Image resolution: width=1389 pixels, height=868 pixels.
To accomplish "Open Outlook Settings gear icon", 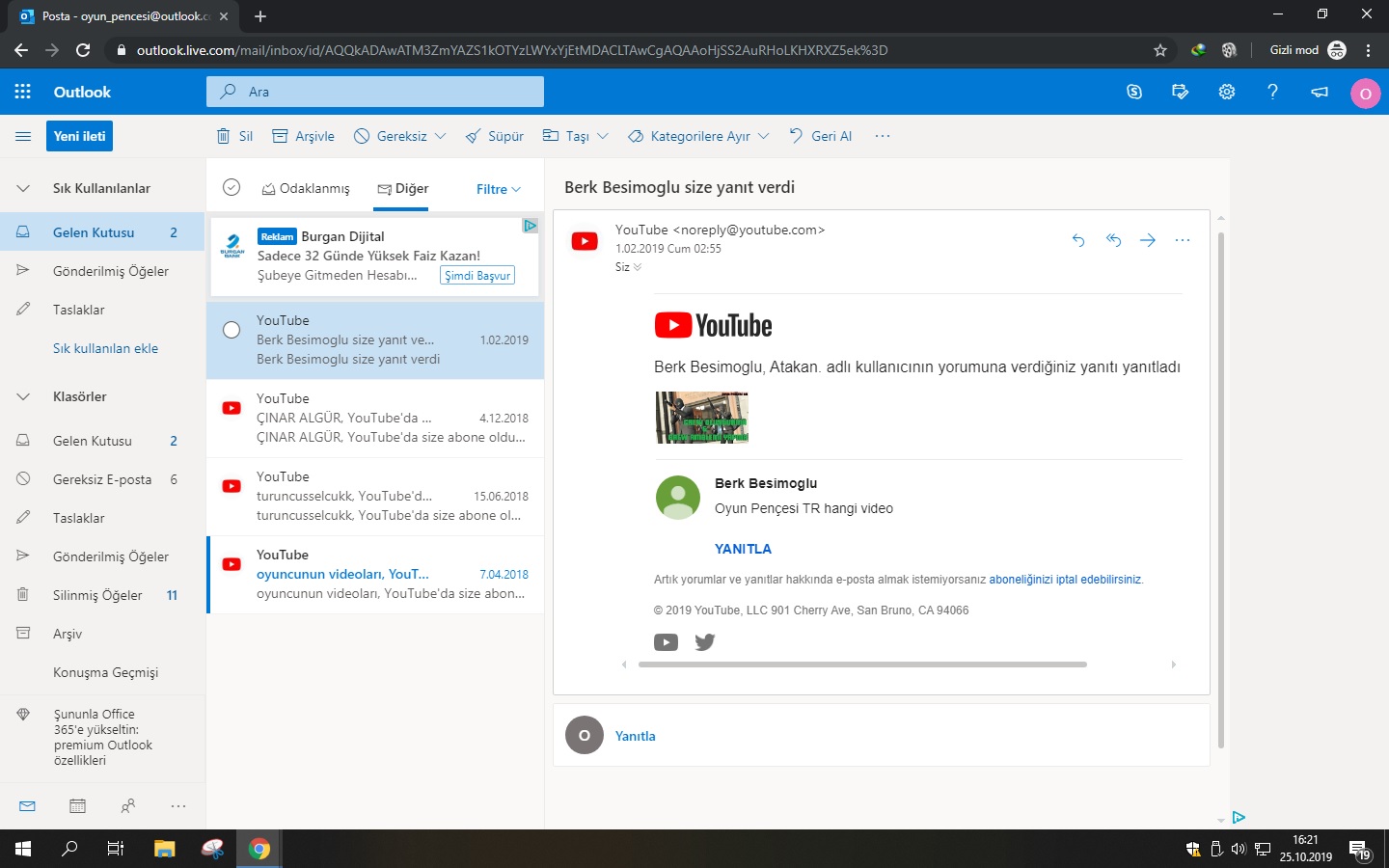I will [x=1226, y=91].
